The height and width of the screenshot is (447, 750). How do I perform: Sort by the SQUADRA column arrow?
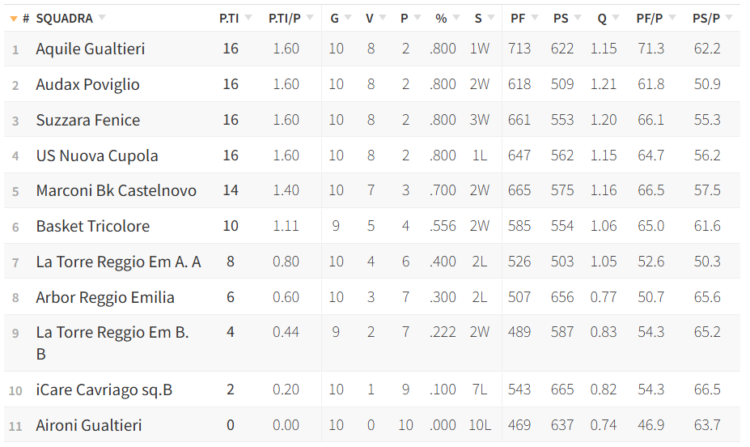tap(101, 18)
